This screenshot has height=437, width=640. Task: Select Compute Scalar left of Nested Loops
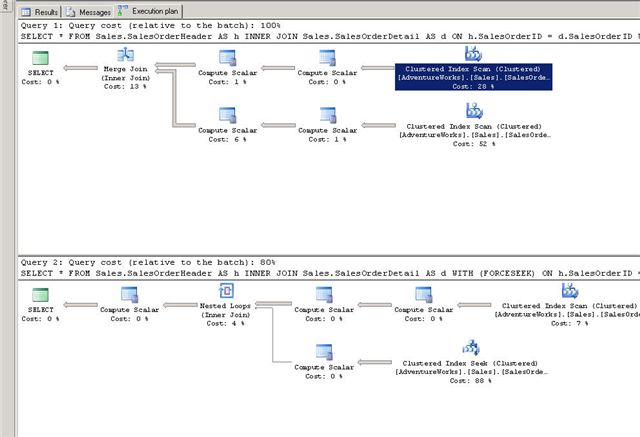(x=128, y=294)
